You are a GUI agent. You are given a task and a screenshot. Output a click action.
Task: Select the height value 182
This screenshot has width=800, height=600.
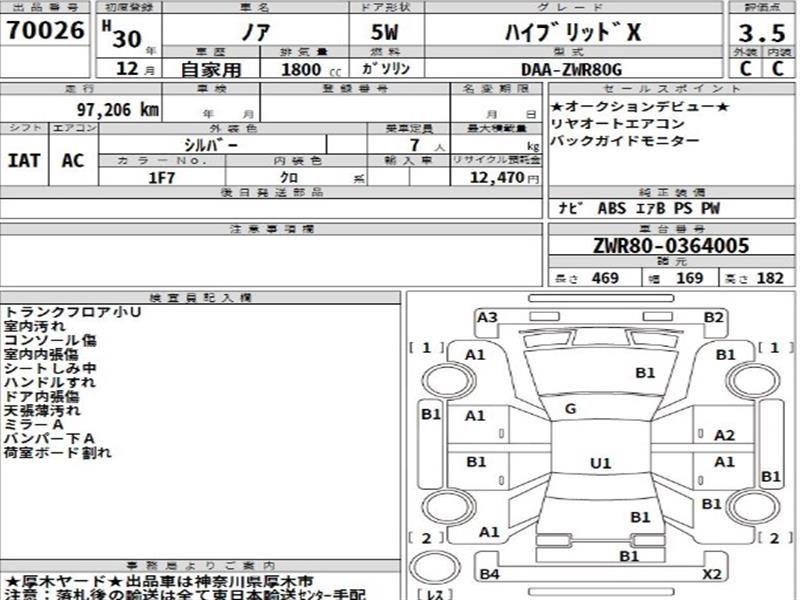pos(770,278)
